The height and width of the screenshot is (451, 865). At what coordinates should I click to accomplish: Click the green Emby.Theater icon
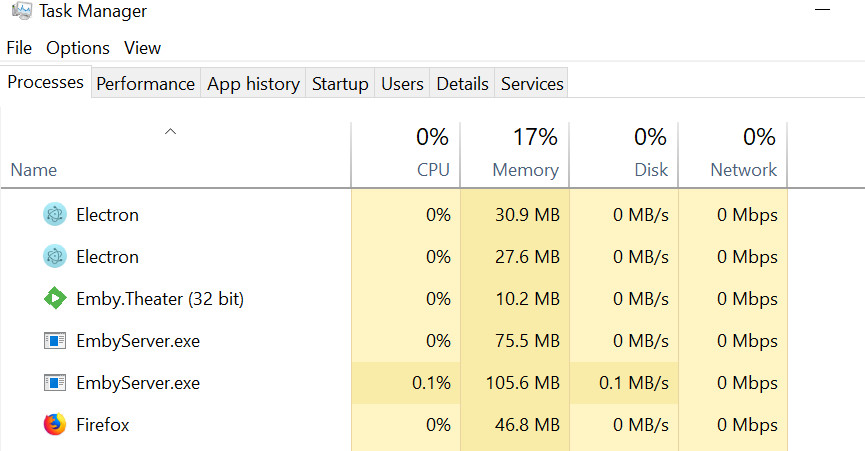[x=54, y=299]
